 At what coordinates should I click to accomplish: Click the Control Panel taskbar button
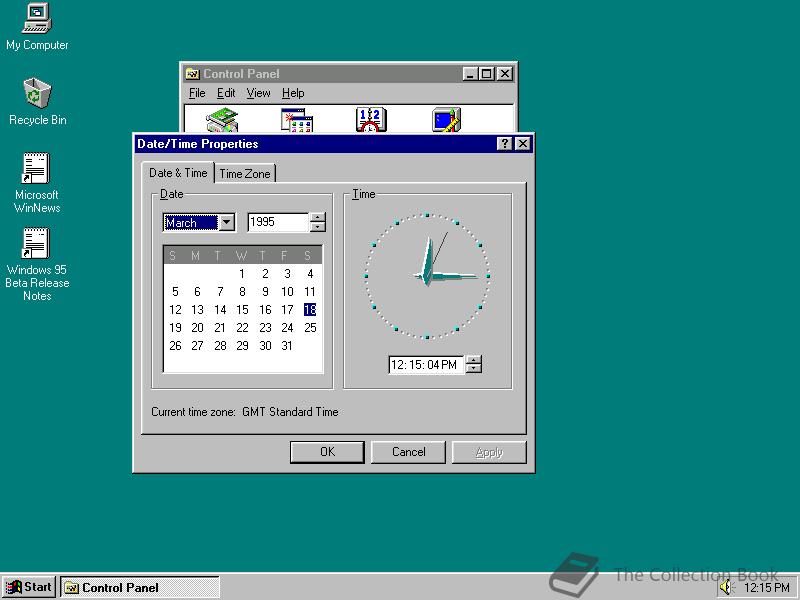140,588
